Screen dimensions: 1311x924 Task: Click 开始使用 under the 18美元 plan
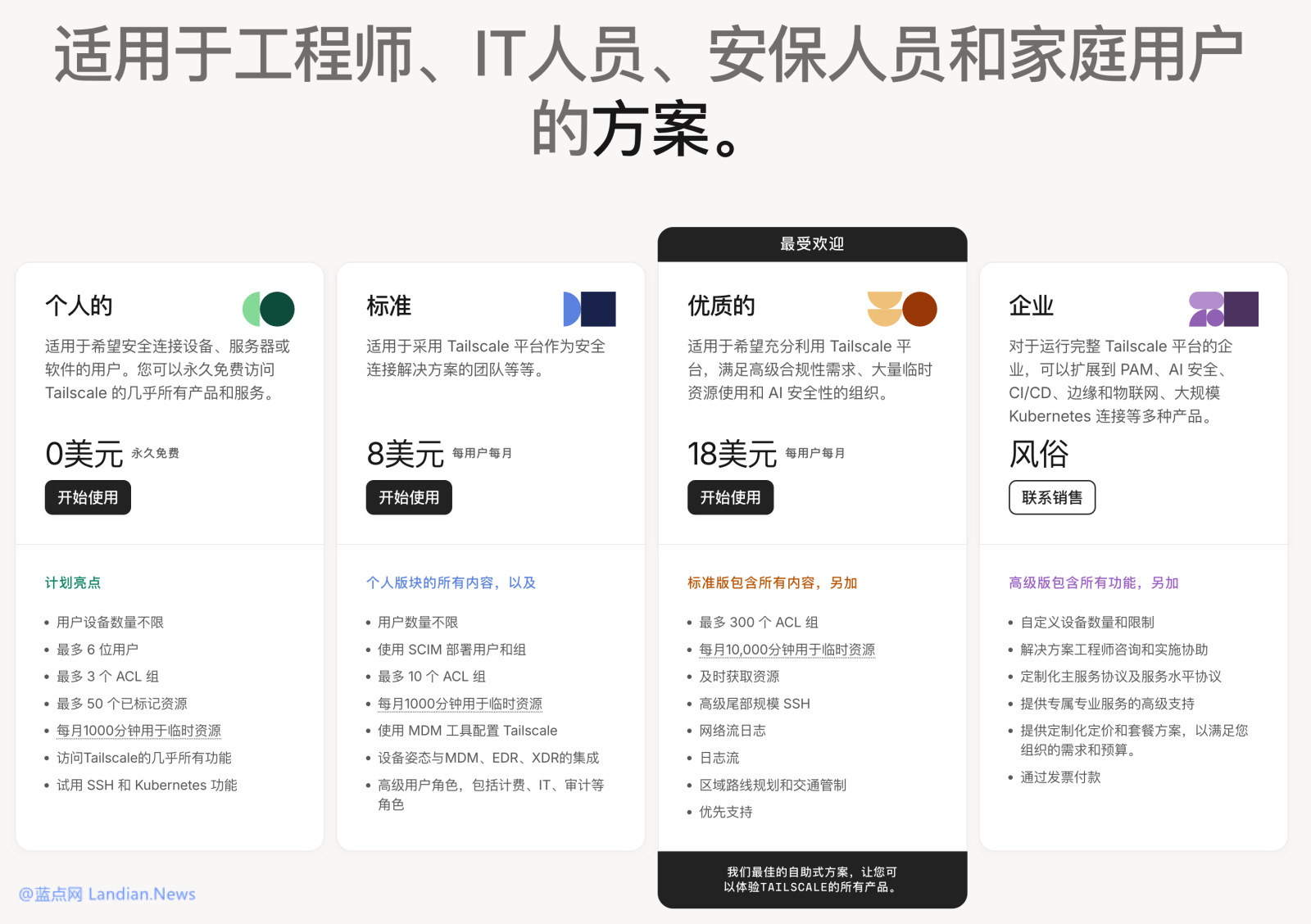click(x=730, y=497)
